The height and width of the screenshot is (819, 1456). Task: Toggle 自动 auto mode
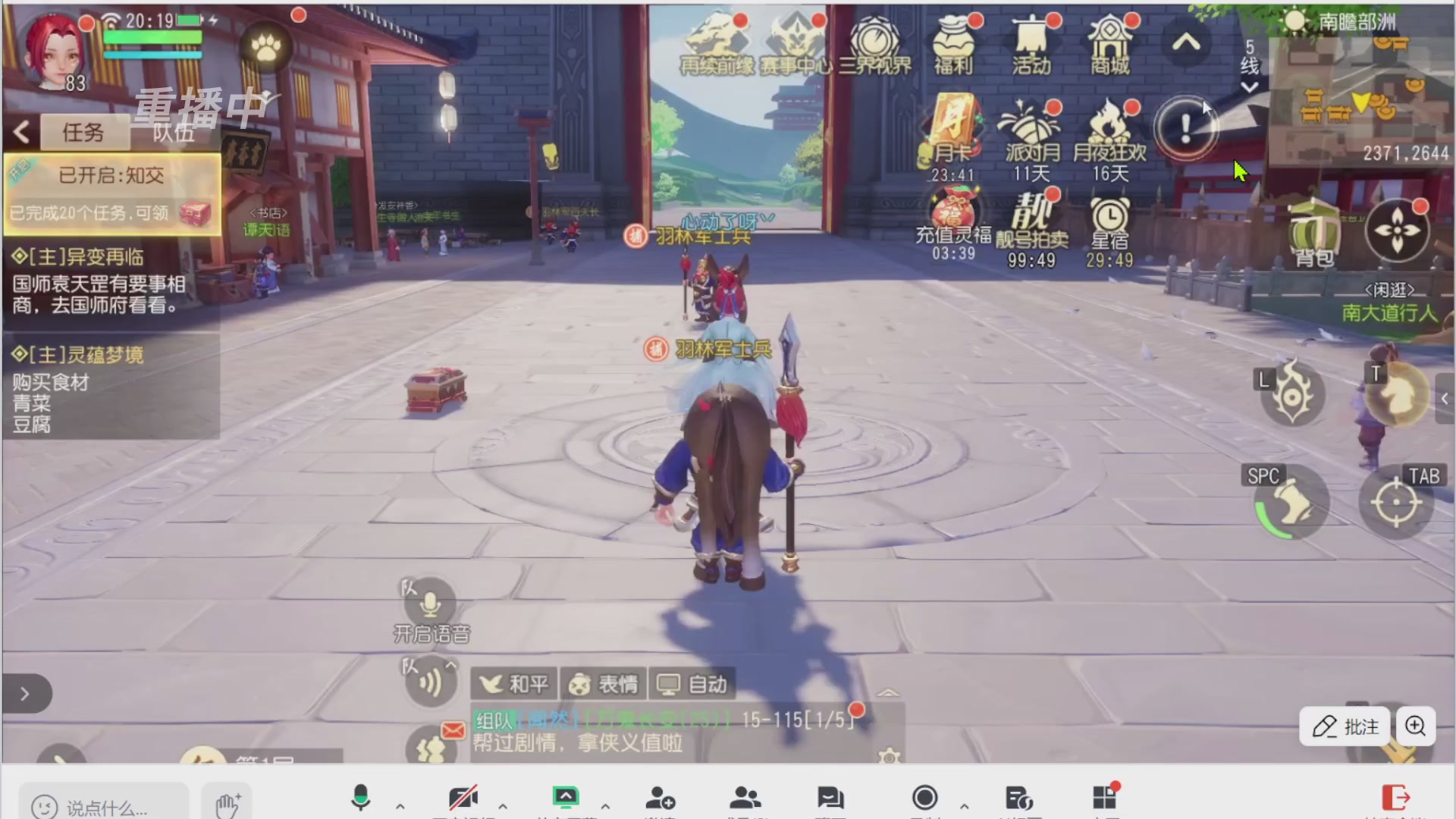(692, 685)
